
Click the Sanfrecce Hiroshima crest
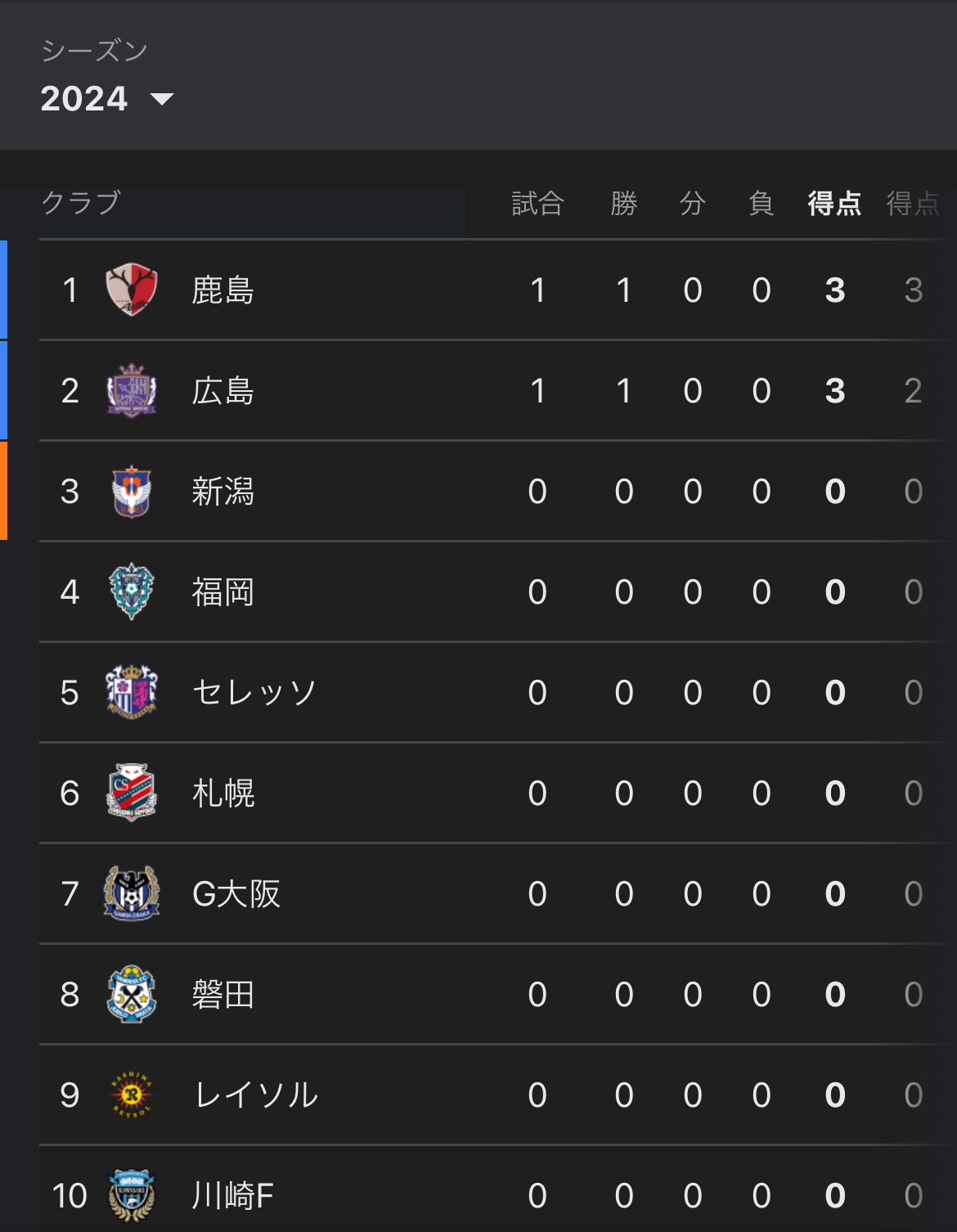[132, 390]
